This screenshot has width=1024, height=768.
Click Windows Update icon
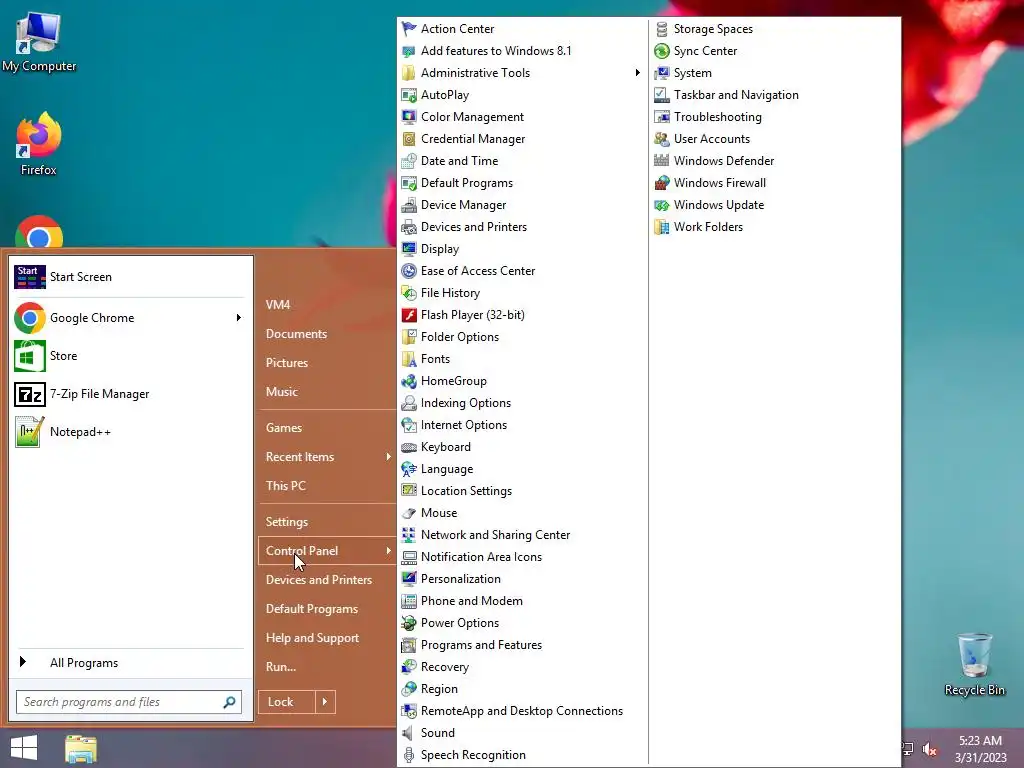(x=662, y=205)
